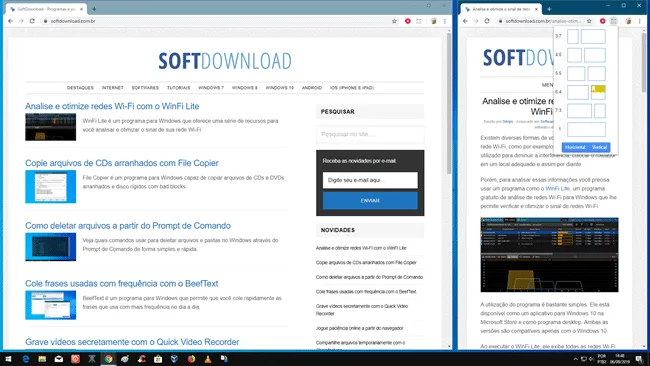The height and width of the screenshot is (366, 650).
Task: Launch VLC from the taskbar
Action: [x=208, y=359]
